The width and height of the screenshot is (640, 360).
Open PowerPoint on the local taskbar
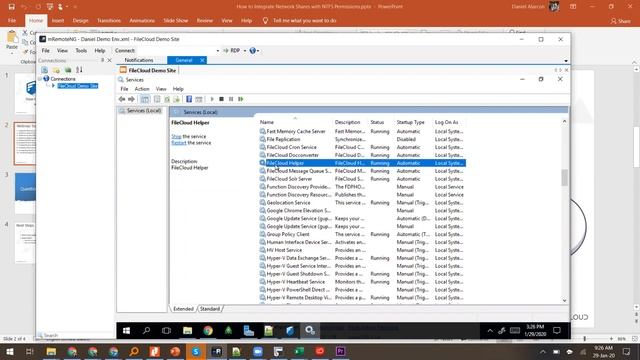coord(175,351)
